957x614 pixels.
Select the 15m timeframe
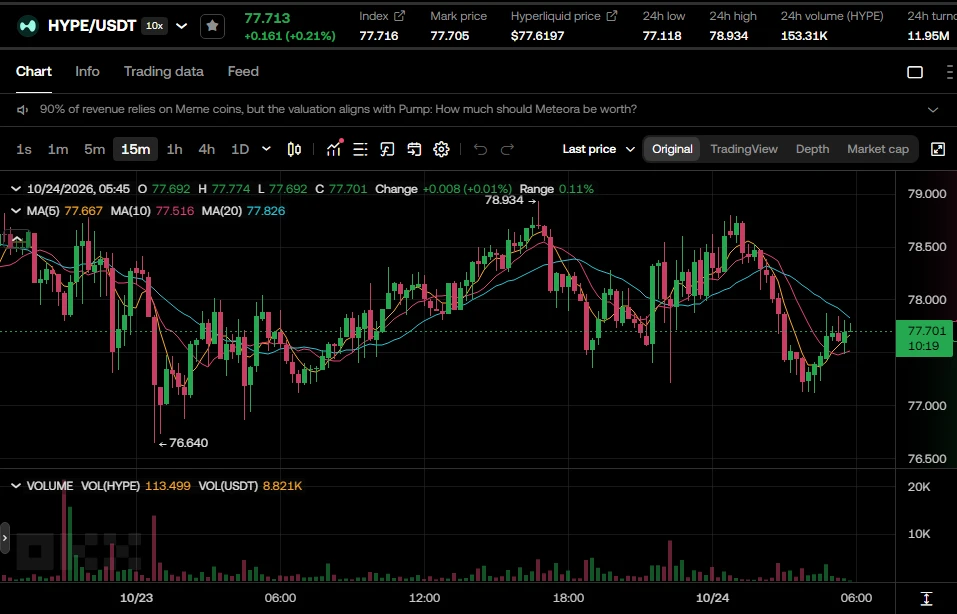coord(135,150)
